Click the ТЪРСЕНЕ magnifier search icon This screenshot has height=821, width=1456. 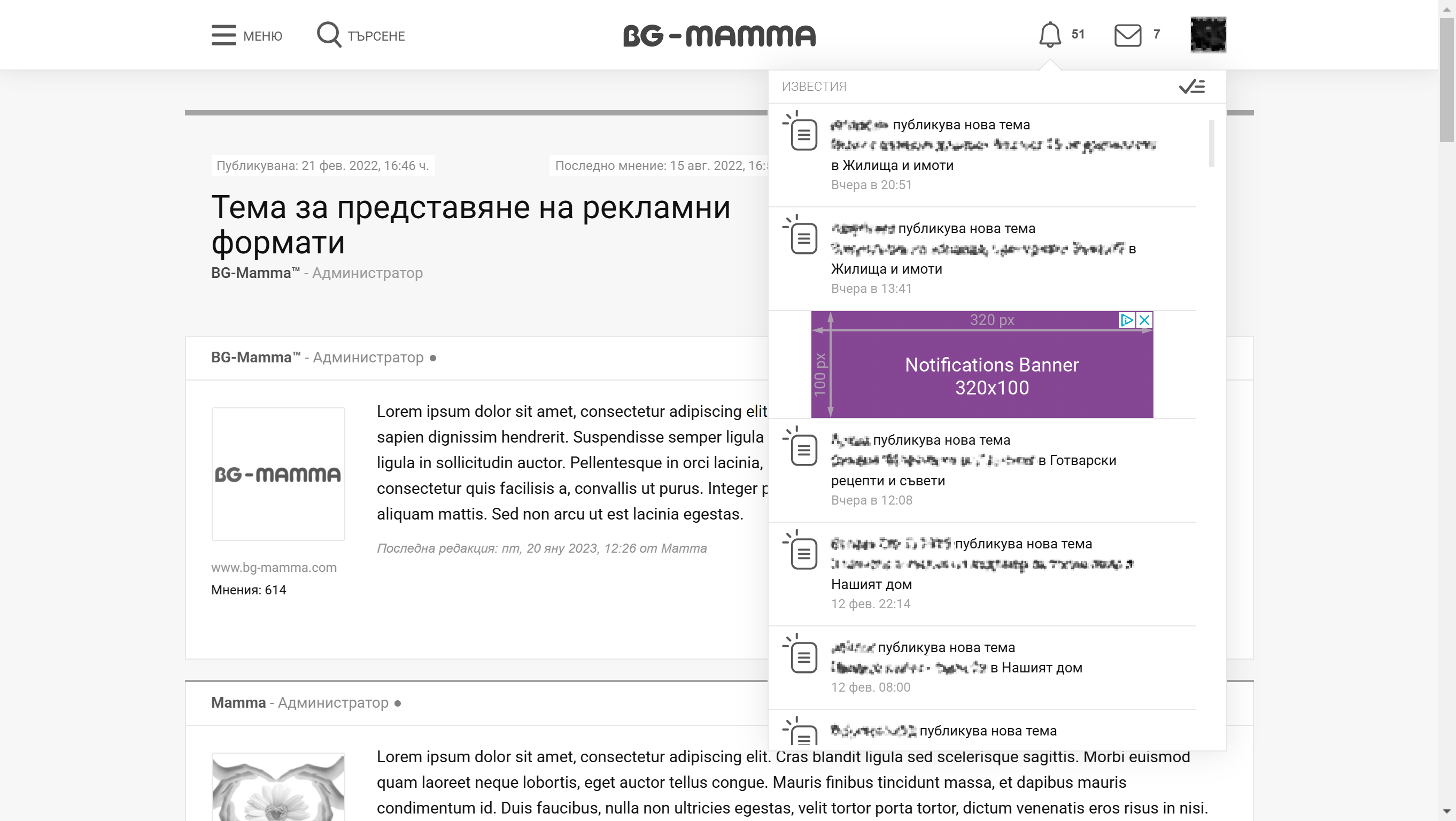(329, 35)
